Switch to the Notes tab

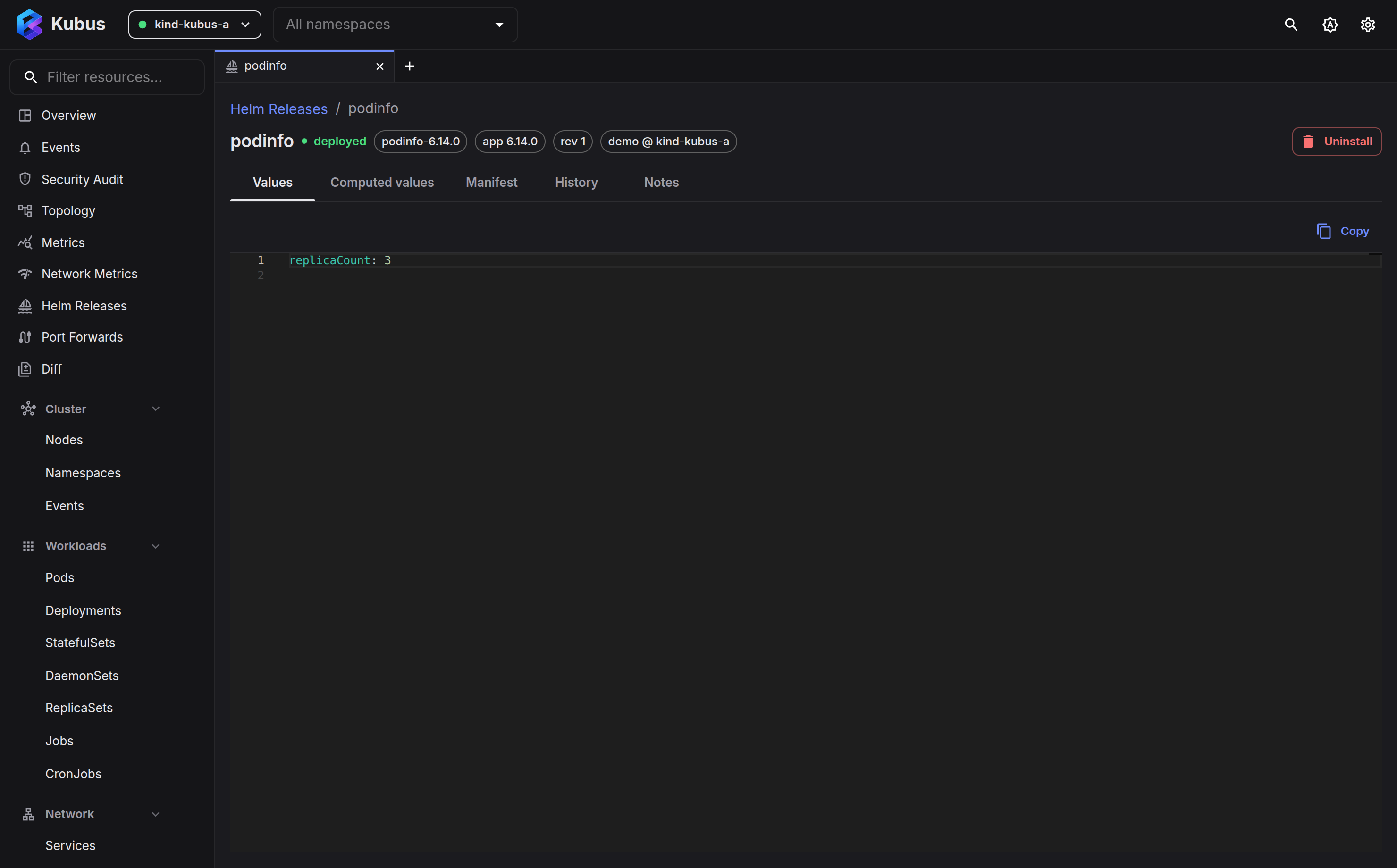pyautogui.click(x=662, y=183)
